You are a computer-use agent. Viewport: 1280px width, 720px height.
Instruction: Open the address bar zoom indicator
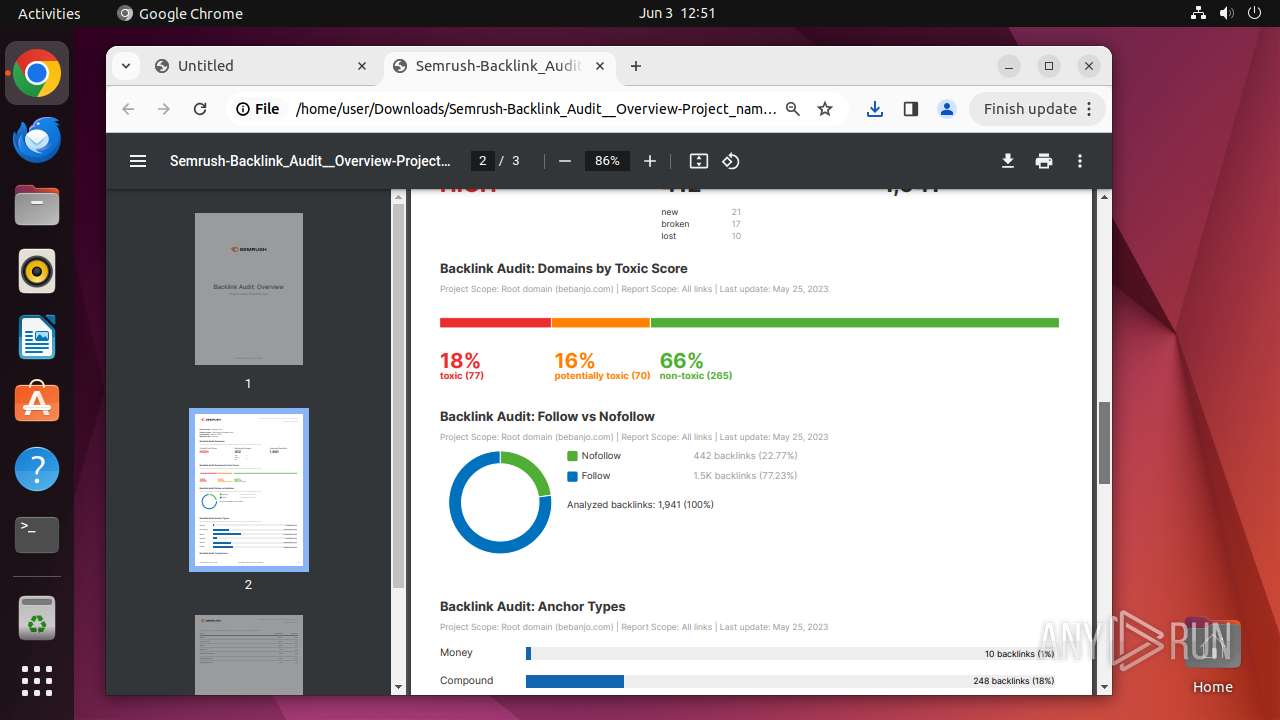point(793,109)
